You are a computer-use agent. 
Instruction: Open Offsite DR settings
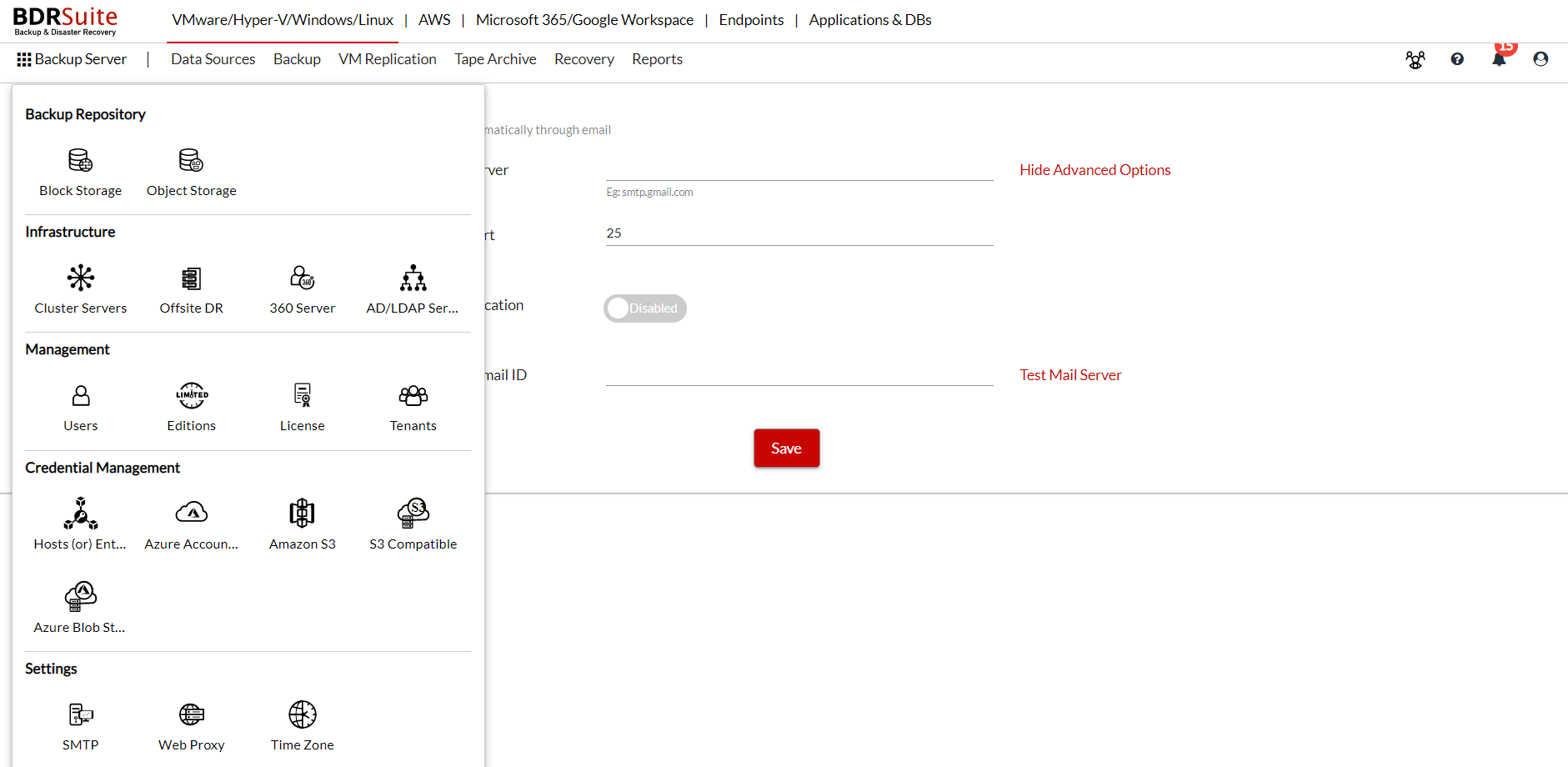pos(192,290)
